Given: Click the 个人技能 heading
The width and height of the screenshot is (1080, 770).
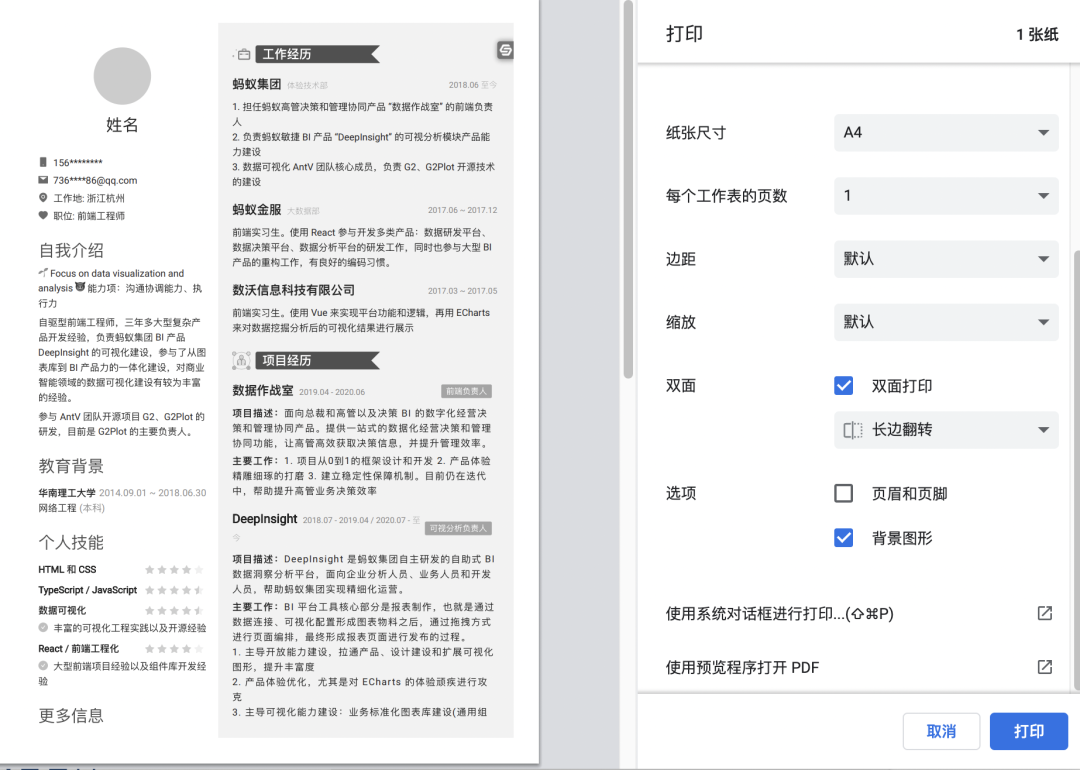Looking at the screenshot, I should 71,543.
